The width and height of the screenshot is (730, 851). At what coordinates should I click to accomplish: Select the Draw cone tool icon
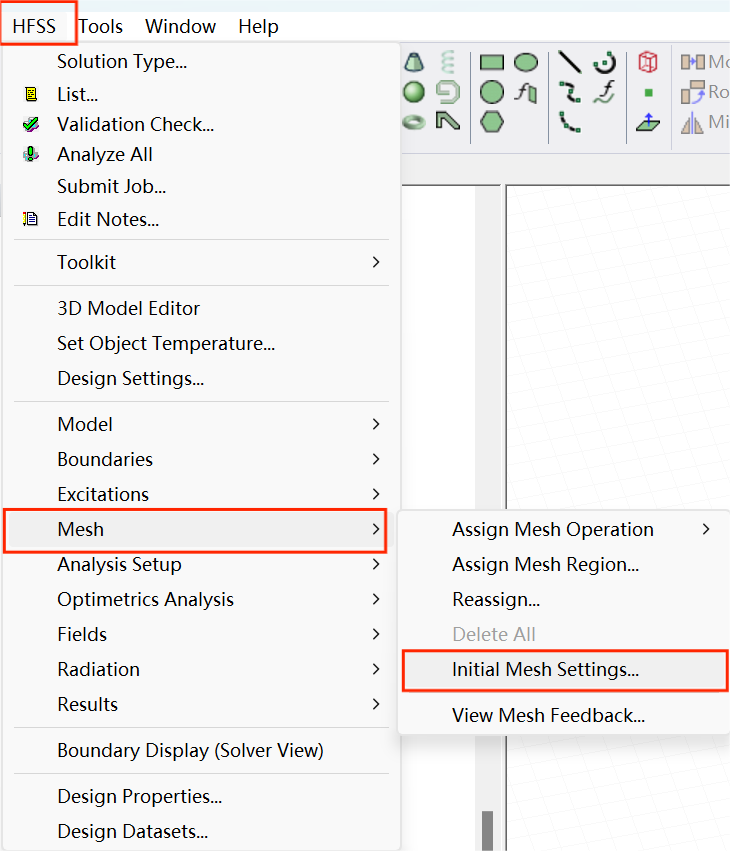tap(414, 62)
